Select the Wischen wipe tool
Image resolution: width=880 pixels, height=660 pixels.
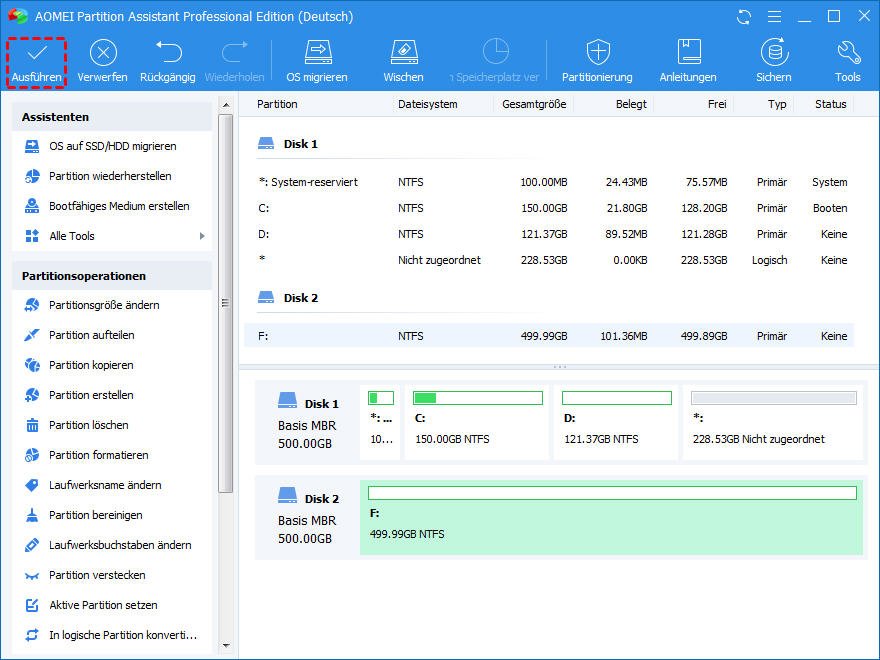(x=403, y=54)
